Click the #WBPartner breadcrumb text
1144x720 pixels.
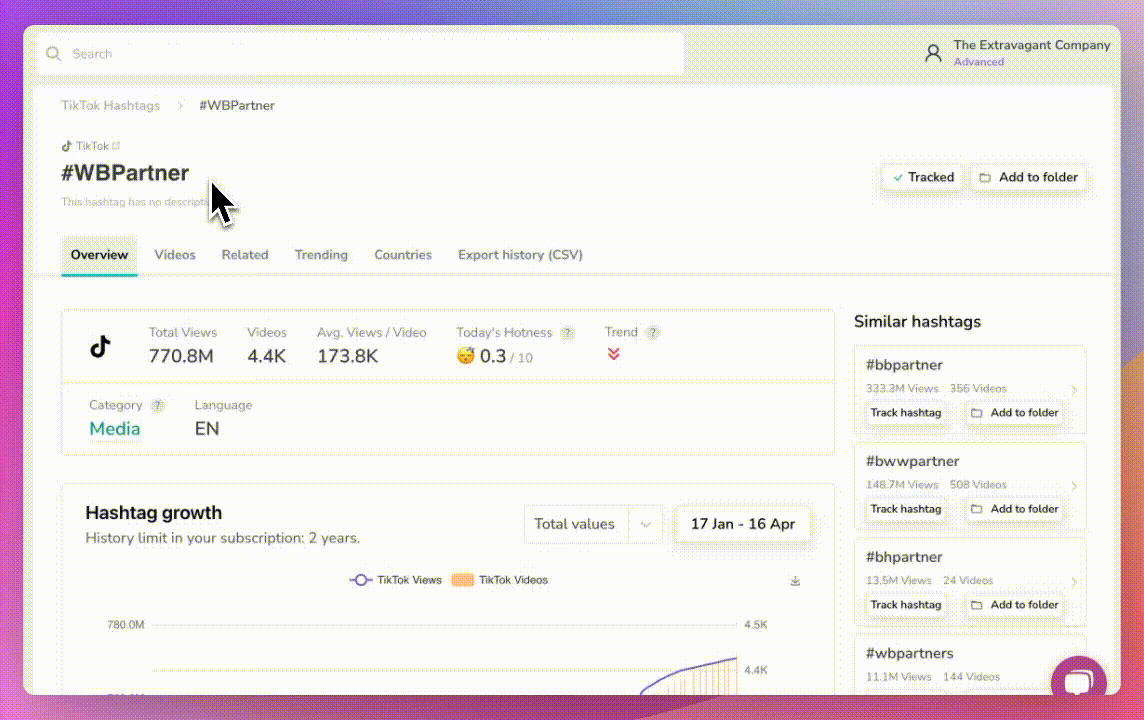point(237,106)
